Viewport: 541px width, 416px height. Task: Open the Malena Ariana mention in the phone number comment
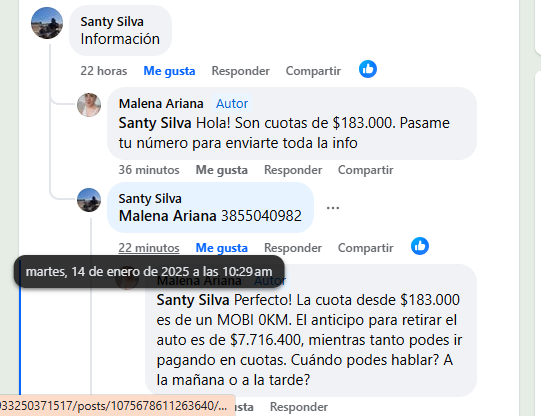coord(167,216)
